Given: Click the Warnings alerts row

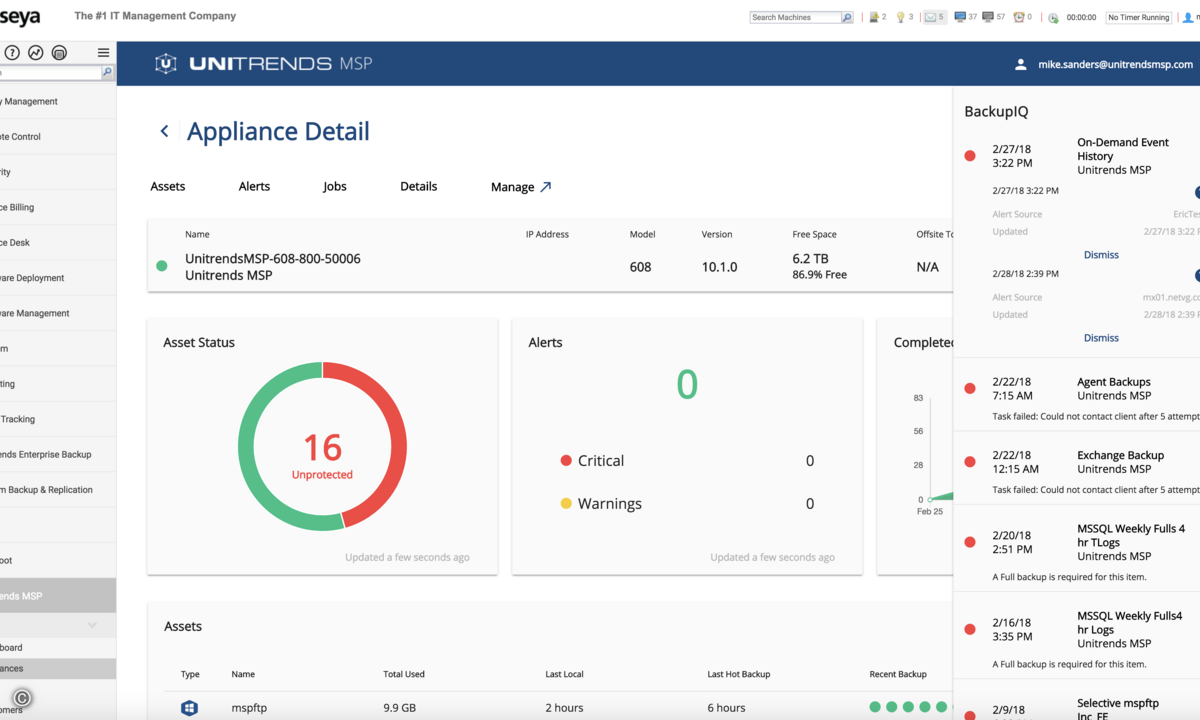Looking at the screenshot, I should 687,504.
